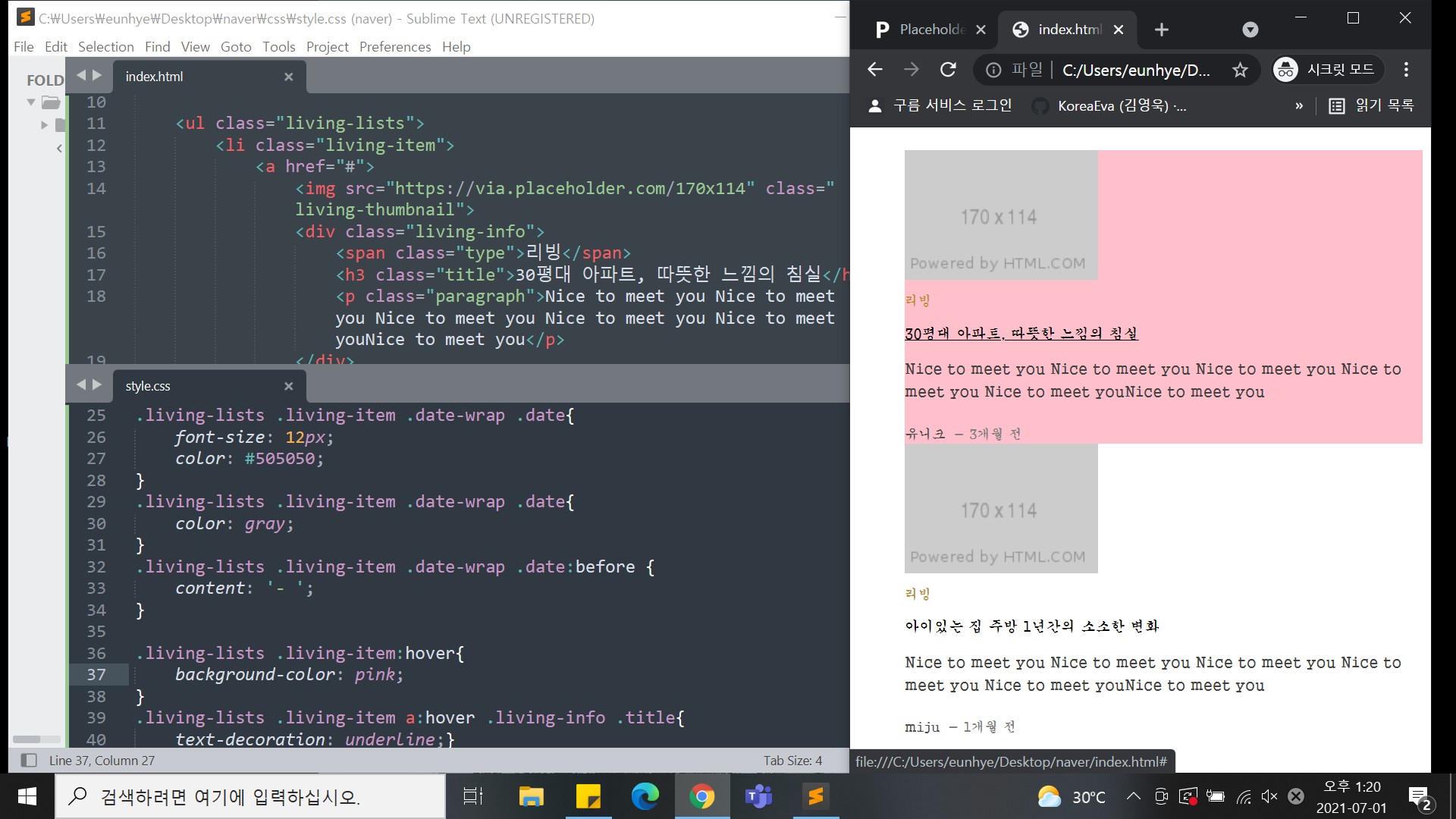Image resolution: width=1456 pixels, height=819 pixels.
Task: Click Chrome reload page icon
Action: tap(948, 70)
